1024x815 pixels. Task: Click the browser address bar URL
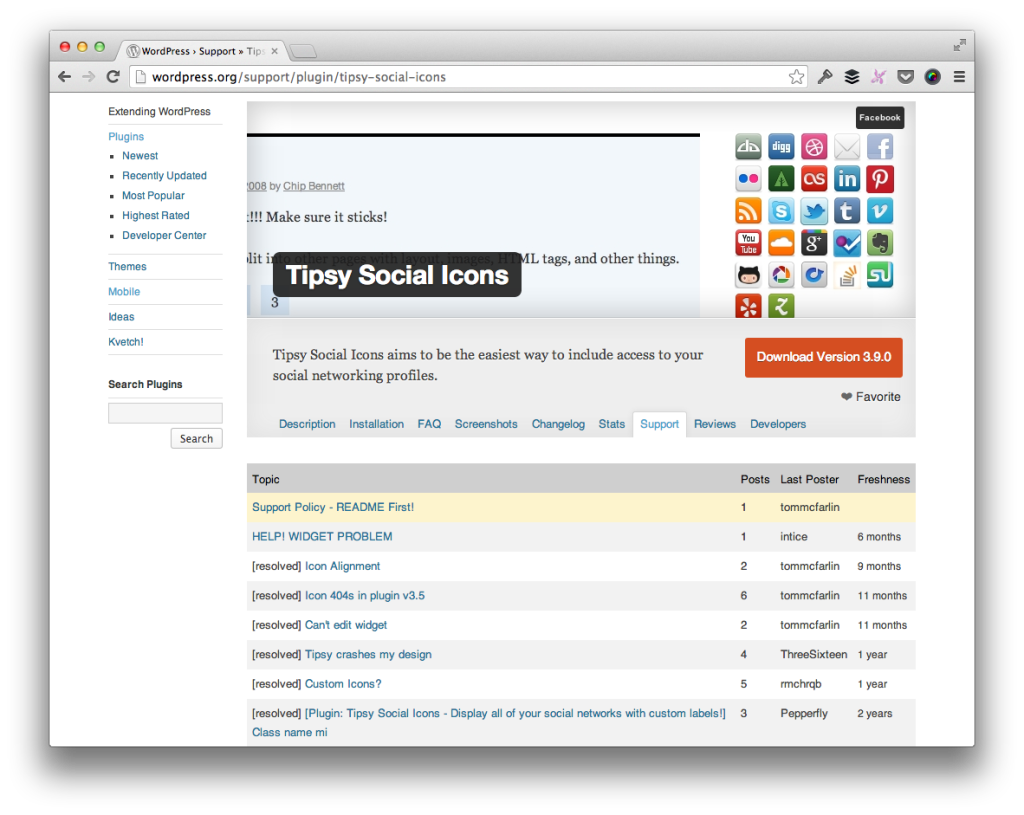pyautogui.click(x=298, y=77)
